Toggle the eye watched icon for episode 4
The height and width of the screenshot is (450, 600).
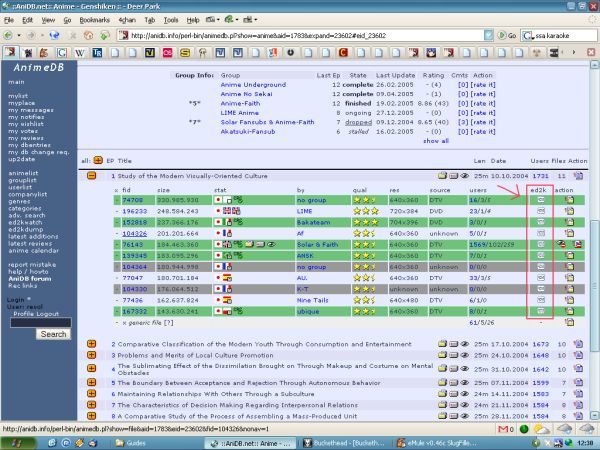click(x=465, y=369)
